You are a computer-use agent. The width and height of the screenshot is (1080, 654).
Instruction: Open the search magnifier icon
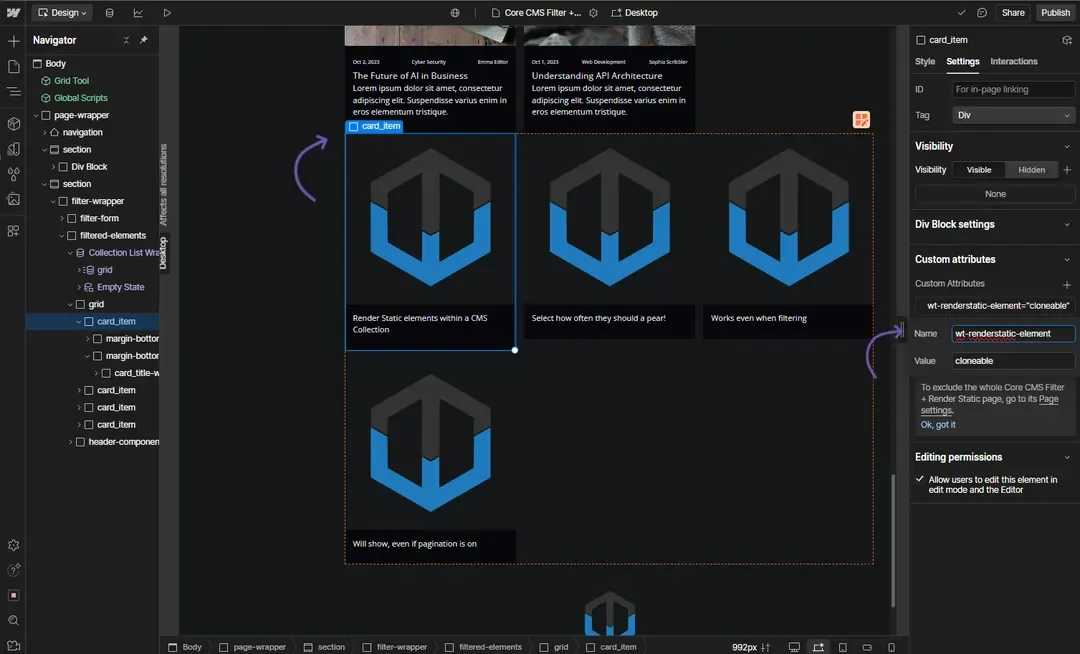(13, 620)
